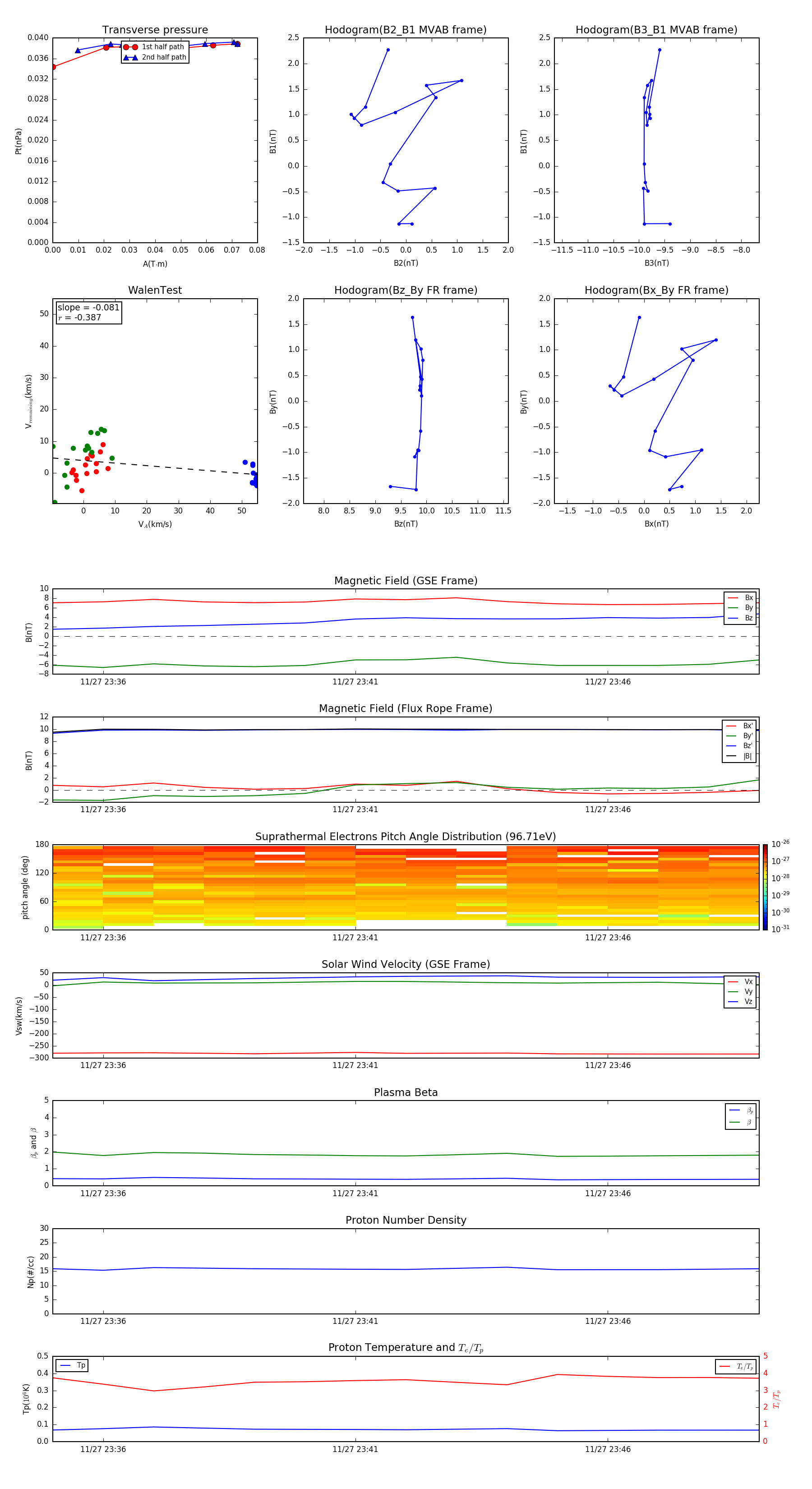Click the Te/Tp legend entry in the temperature plot
812x1489 pixels.
click(736, 1367)
